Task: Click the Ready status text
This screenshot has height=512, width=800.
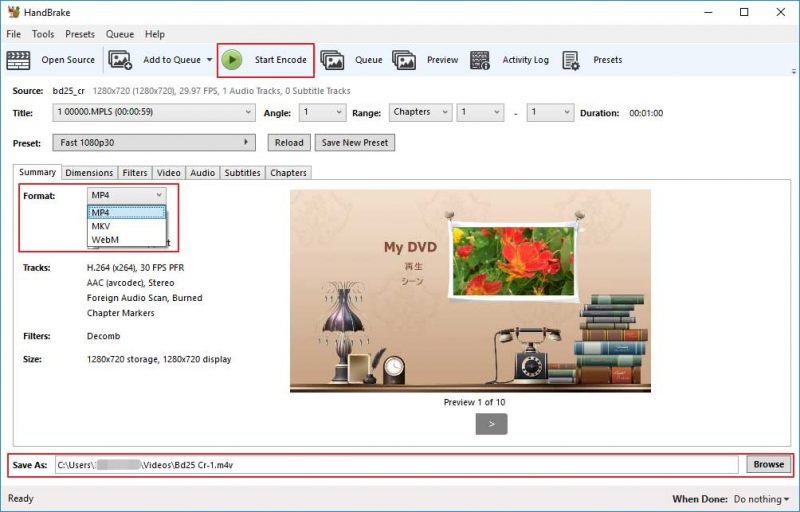Action: point(20,498)
